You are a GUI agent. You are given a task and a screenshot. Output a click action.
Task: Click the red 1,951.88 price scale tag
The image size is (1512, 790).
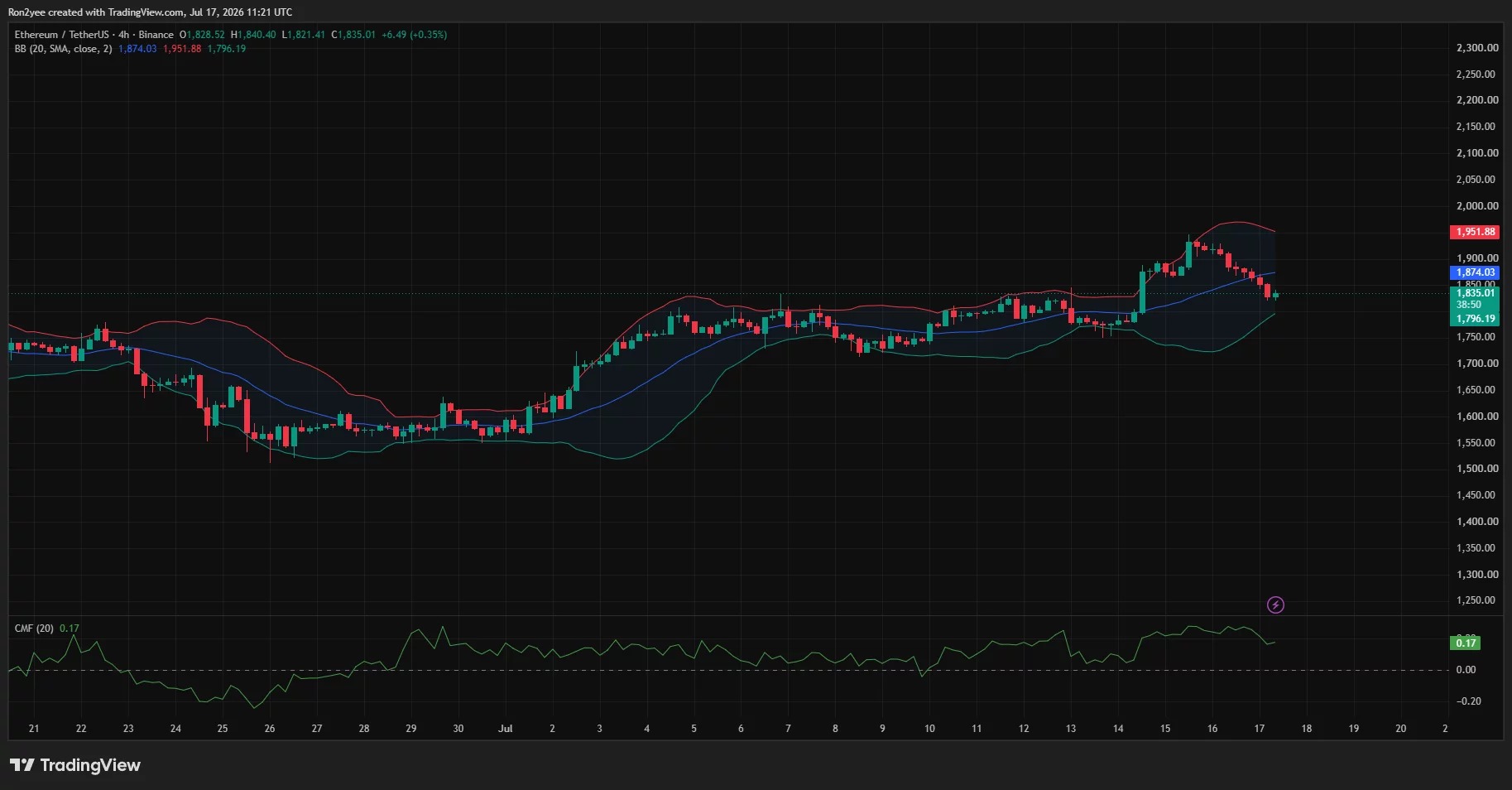tap(1476, 232)
